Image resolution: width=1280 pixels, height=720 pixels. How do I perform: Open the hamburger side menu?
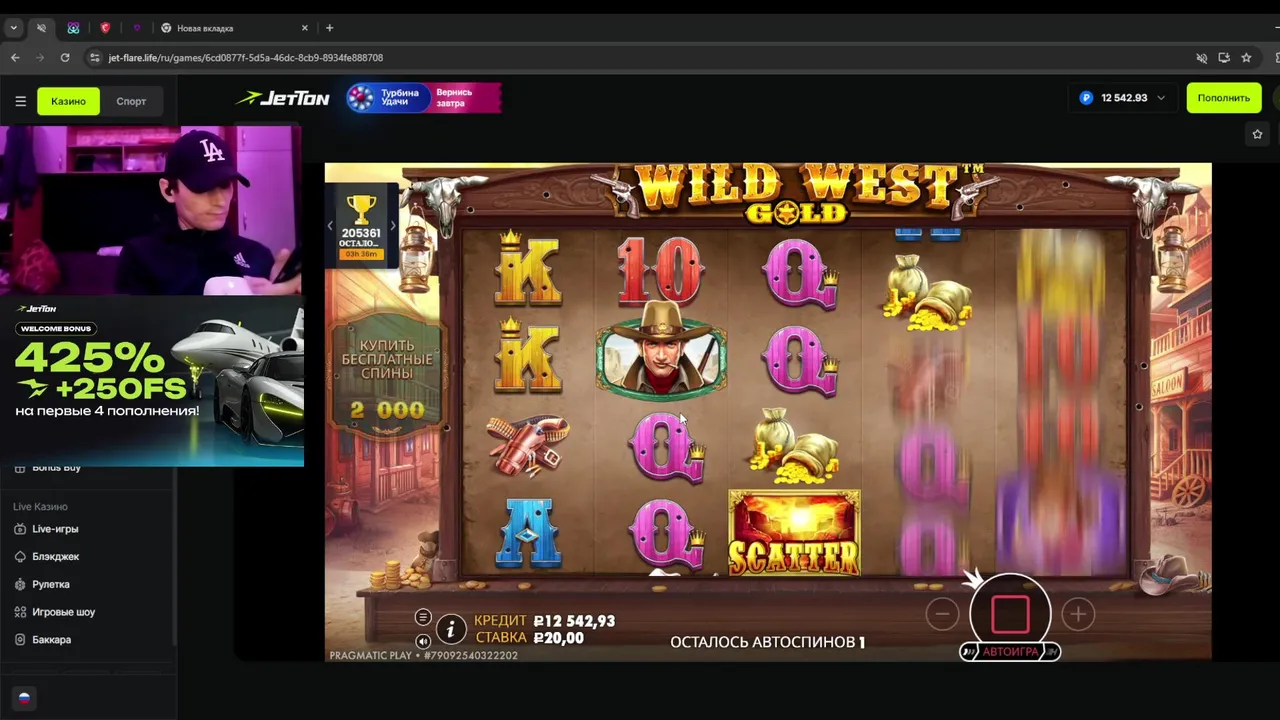[20, 101]
